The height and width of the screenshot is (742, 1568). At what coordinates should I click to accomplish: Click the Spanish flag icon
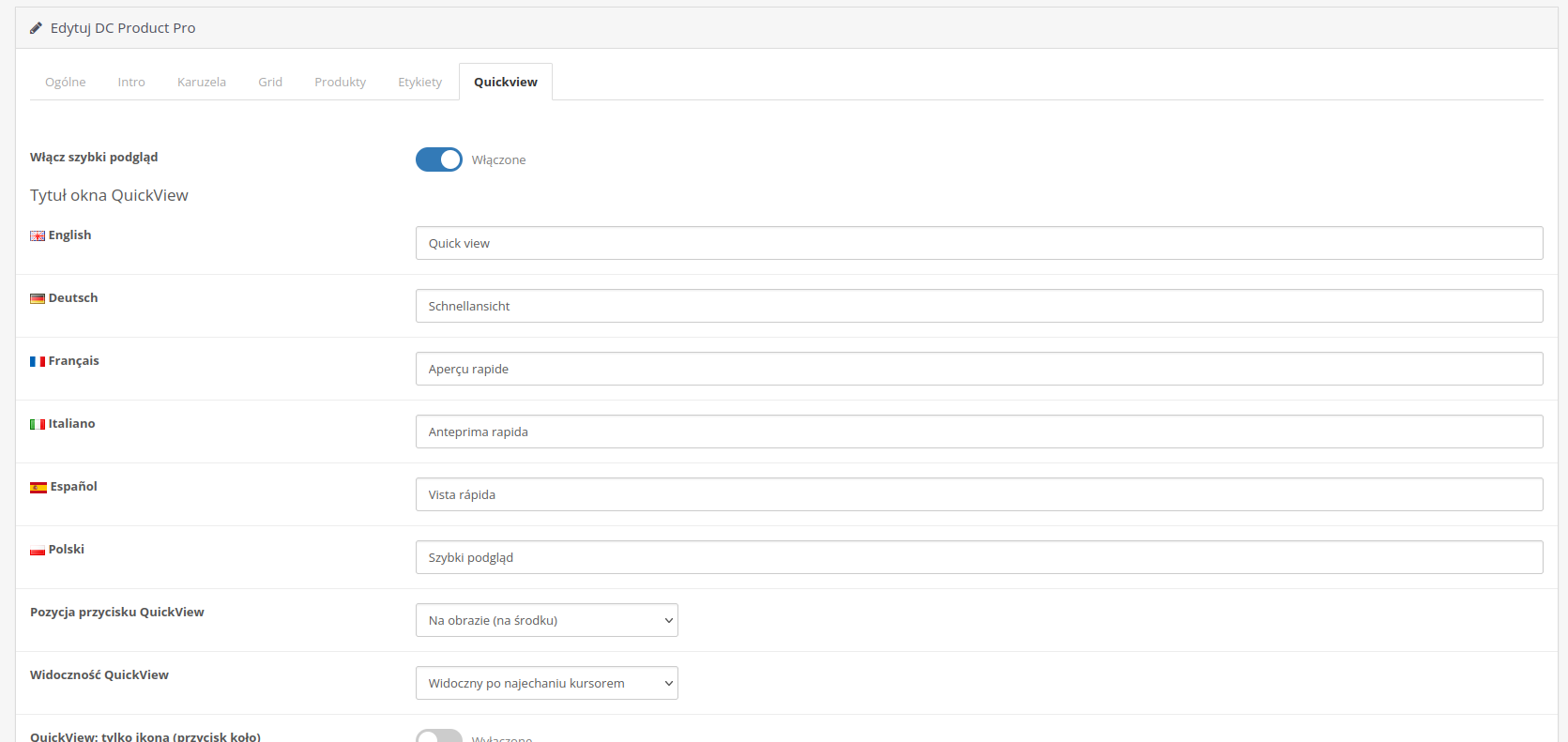(x=38, y=488)
